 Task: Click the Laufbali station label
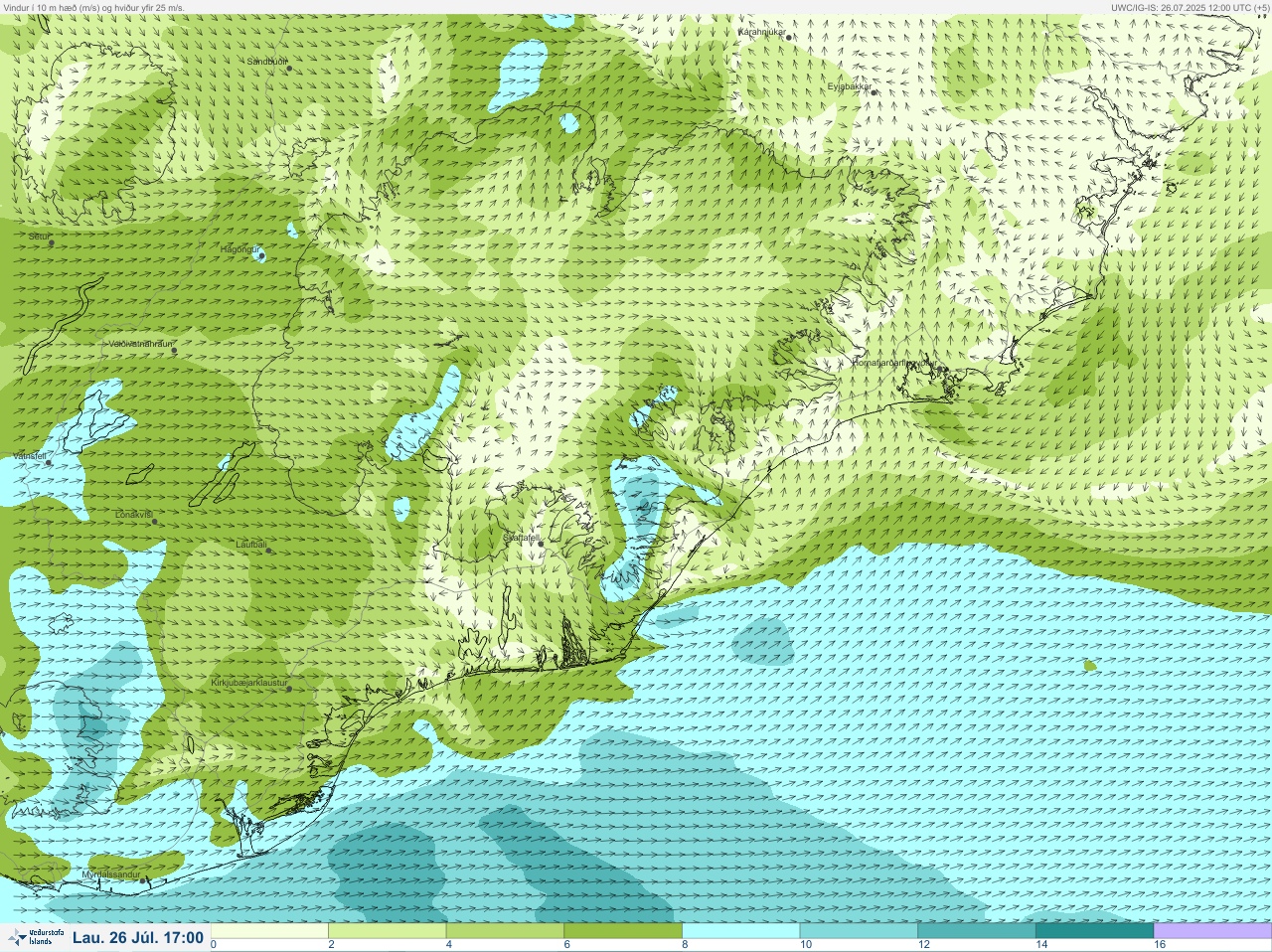251,545
